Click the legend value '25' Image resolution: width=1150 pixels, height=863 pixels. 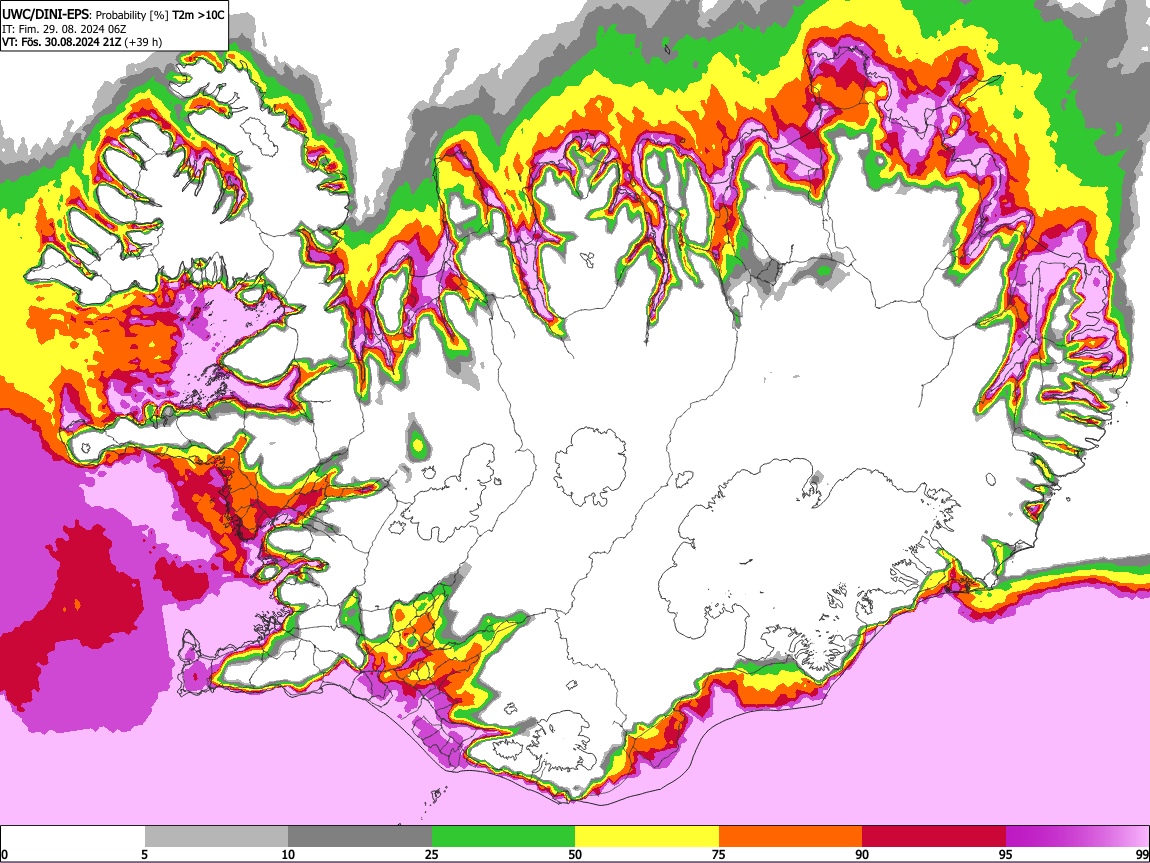432,854
